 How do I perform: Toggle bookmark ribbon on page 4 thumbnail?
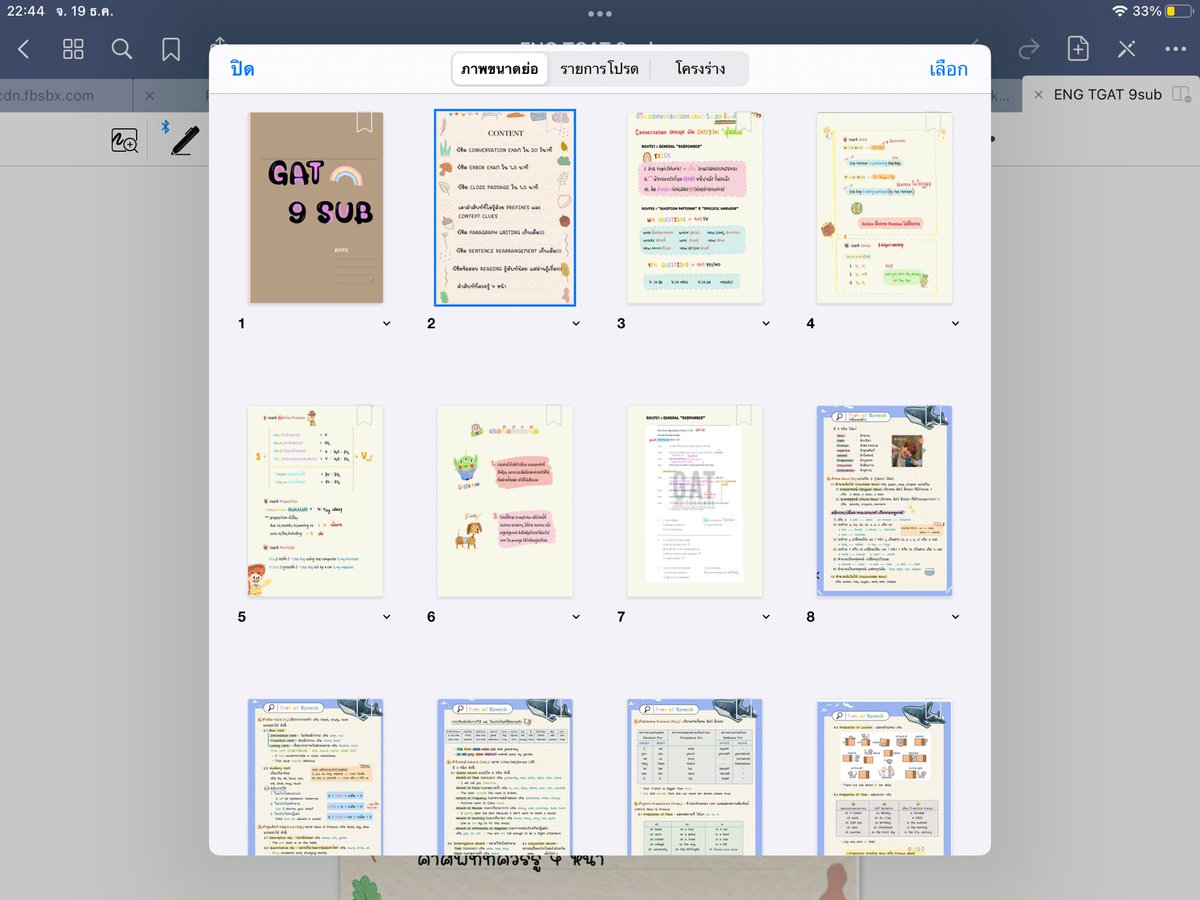click(x=934, y=121)
